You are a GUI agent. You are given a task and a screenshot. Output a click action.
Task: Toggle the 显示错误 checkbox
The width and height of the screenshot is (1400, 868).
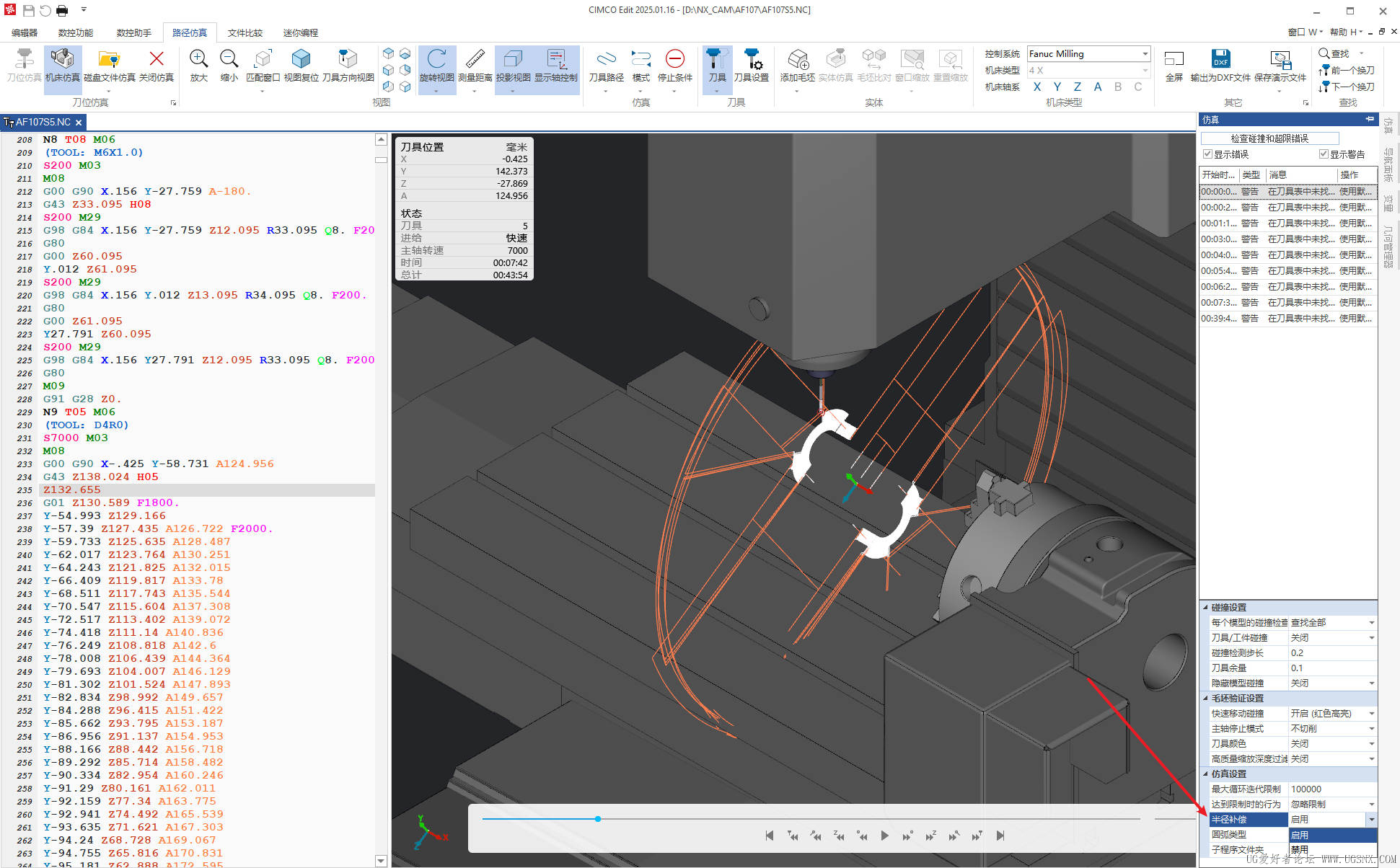click(1207, 154)
